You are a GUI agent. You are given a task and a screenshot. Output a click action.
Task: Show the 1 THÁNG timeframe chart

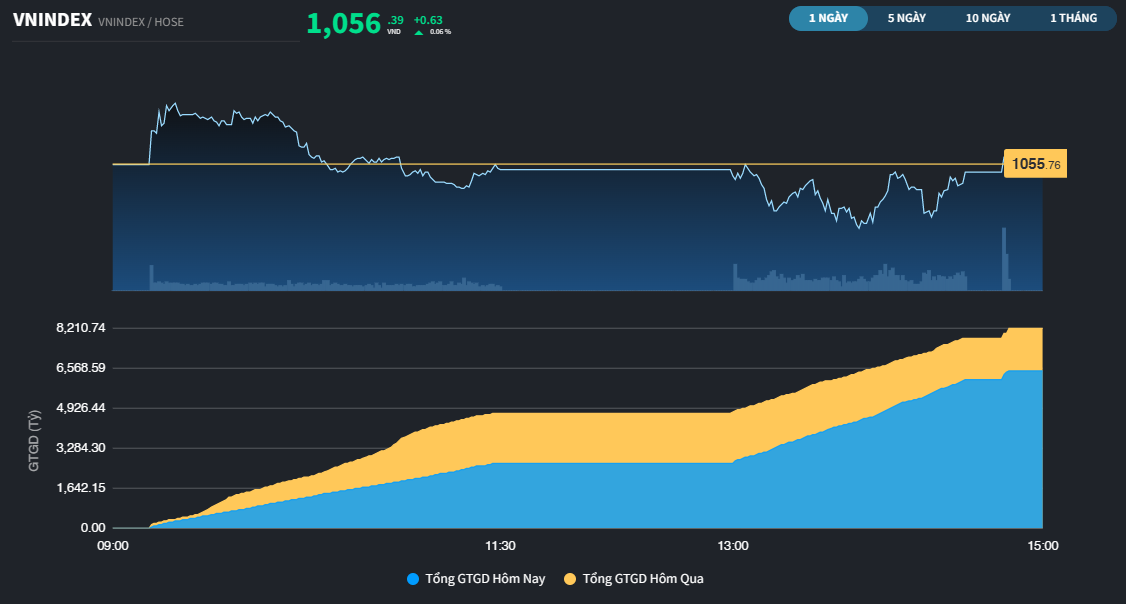coord(1073,18)
